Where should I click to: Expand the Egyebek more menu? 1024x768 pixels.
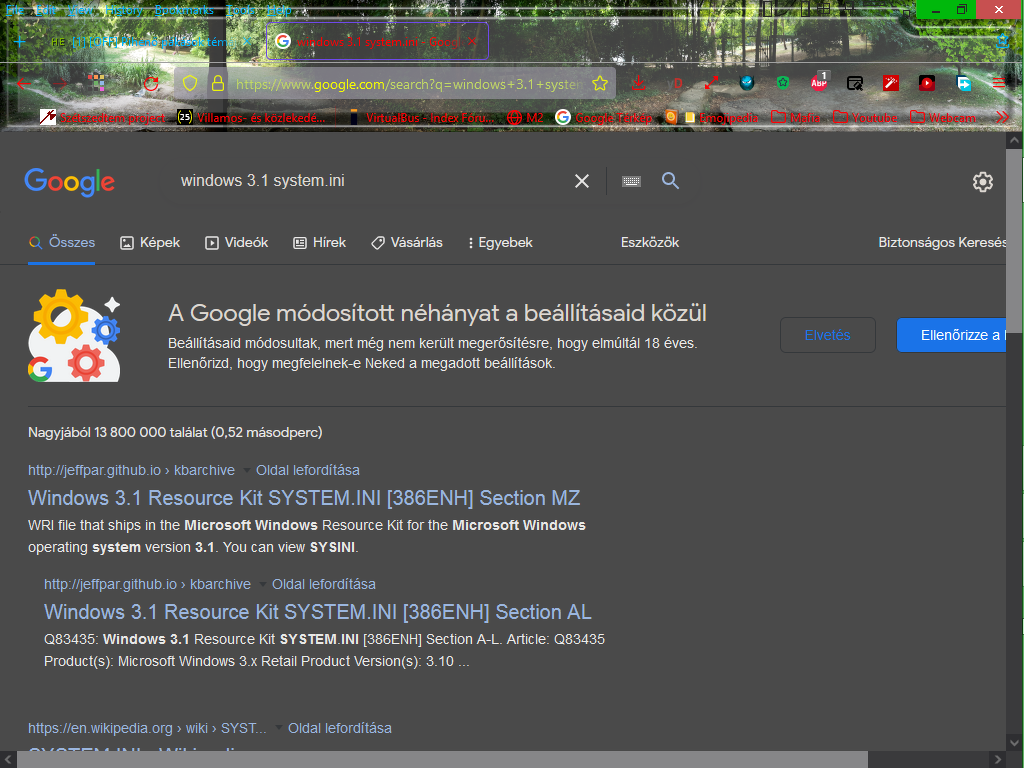500,243
